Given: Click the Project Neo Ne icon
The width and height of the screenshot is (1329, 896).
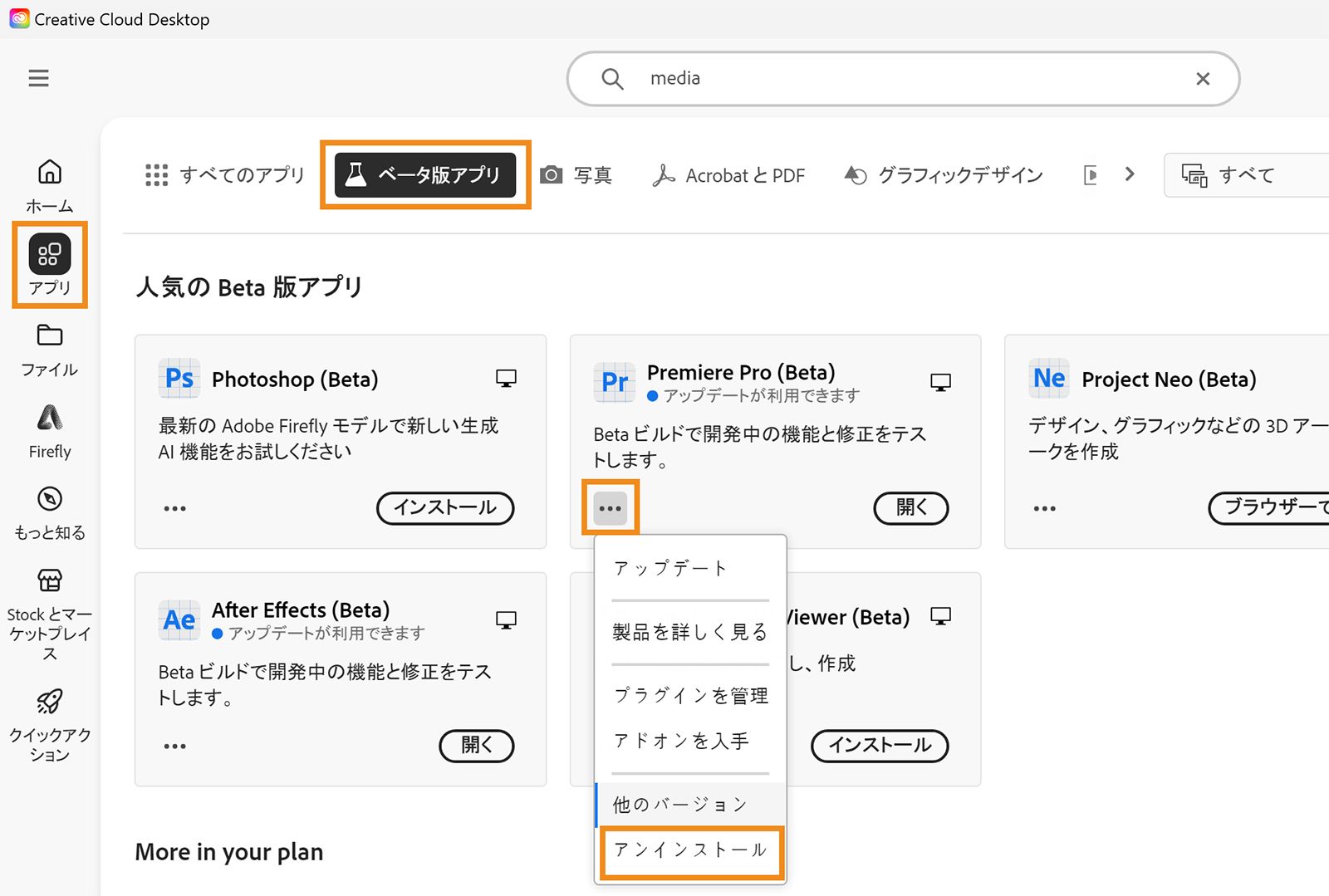Looking at the screenshot, I should [x=1049, y=379].
